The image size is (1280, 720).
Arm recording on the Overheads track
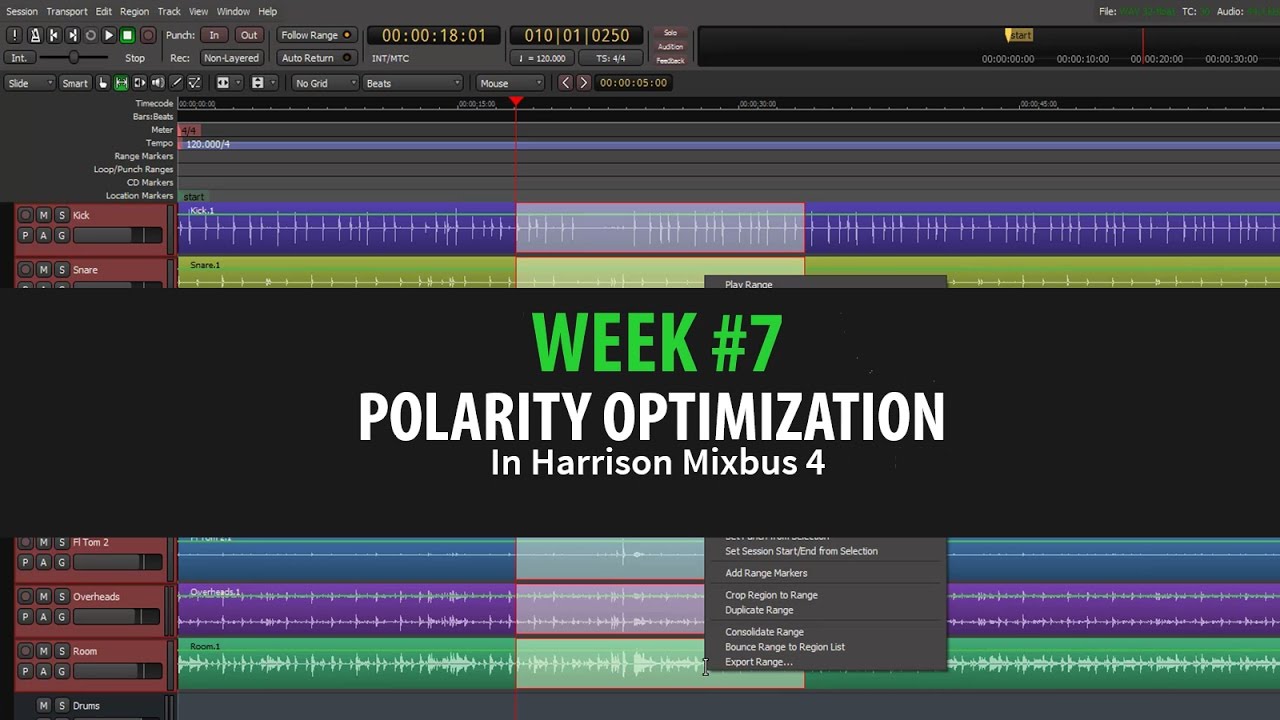tap(26, 597)
